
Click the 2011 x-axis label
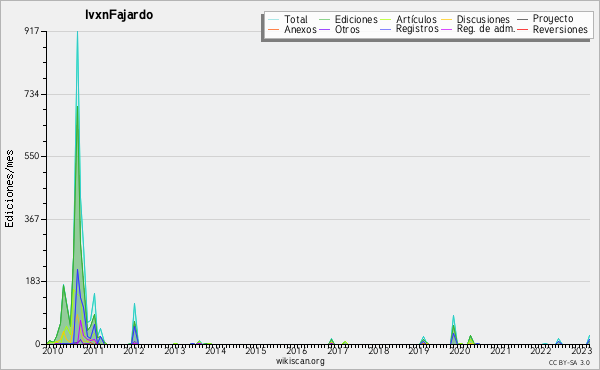(93, 350)
